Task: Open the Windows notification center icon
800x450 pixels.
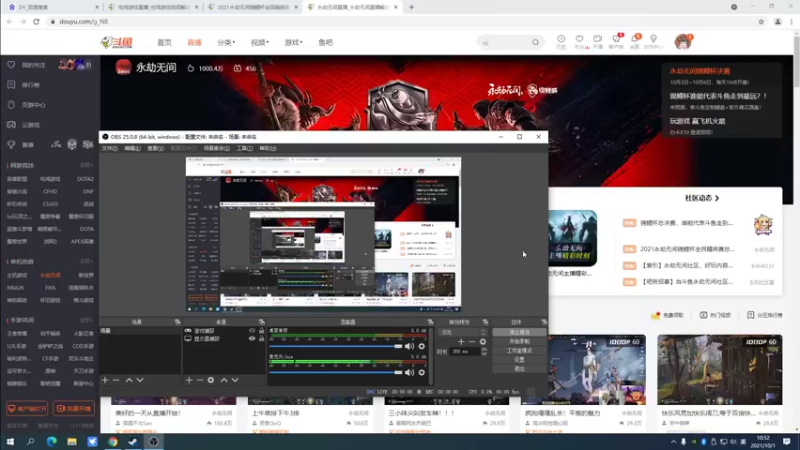Action: tap(787, 441)
